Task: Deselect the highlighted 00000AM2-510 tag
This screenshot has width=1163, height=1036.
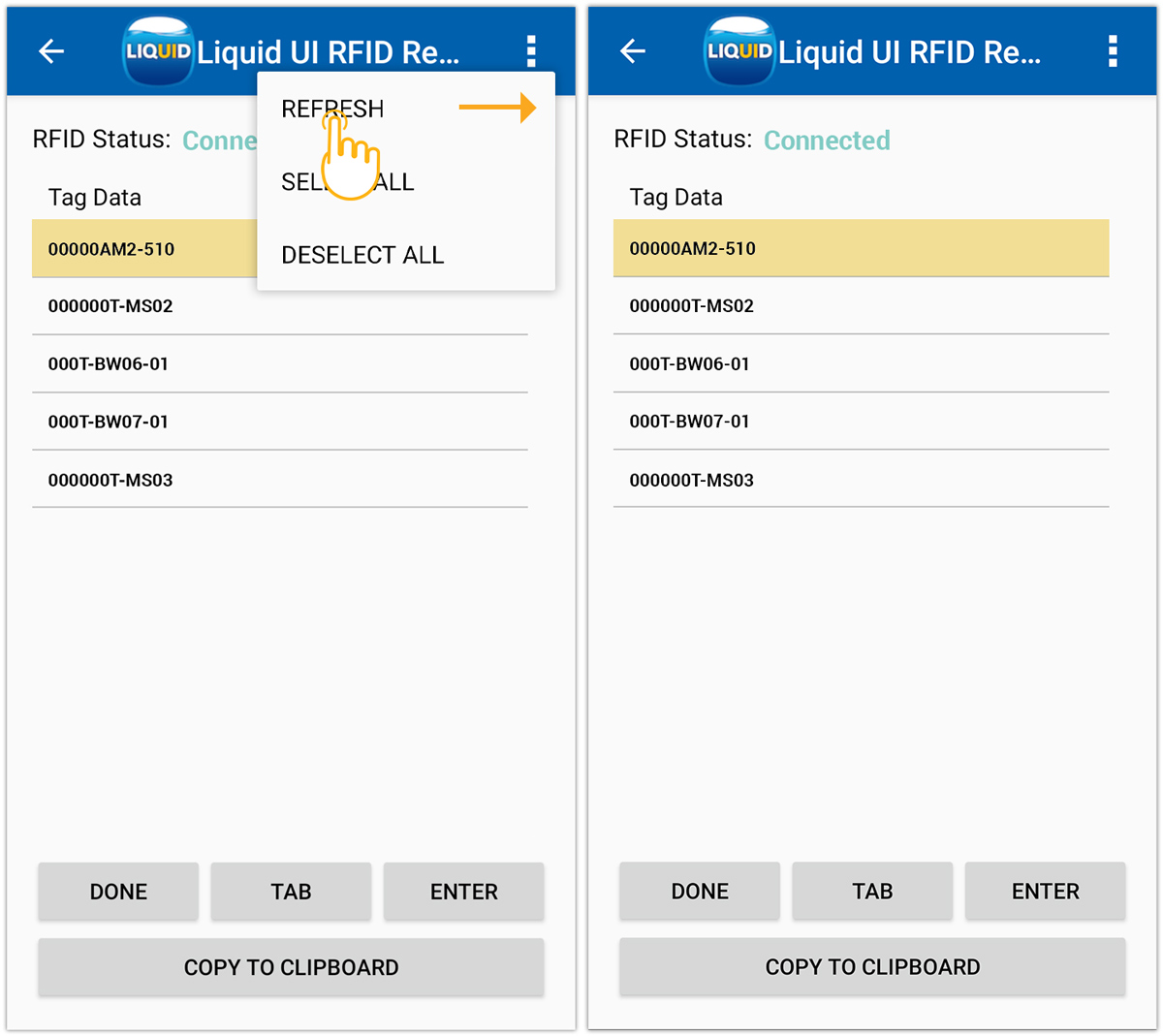Action: (861, 248)
